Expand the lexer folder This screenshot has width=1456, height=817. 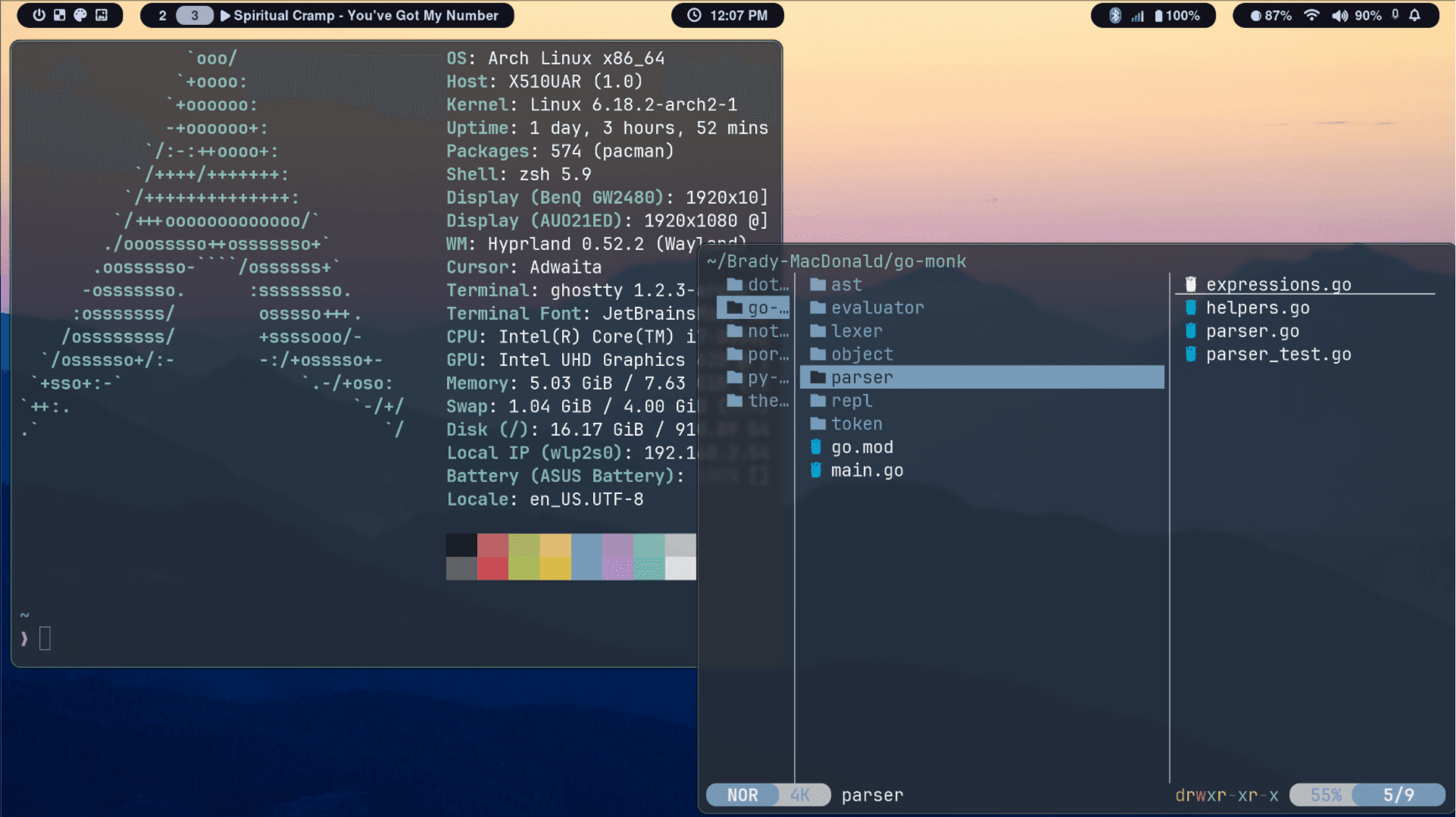(x=856, y=331)
